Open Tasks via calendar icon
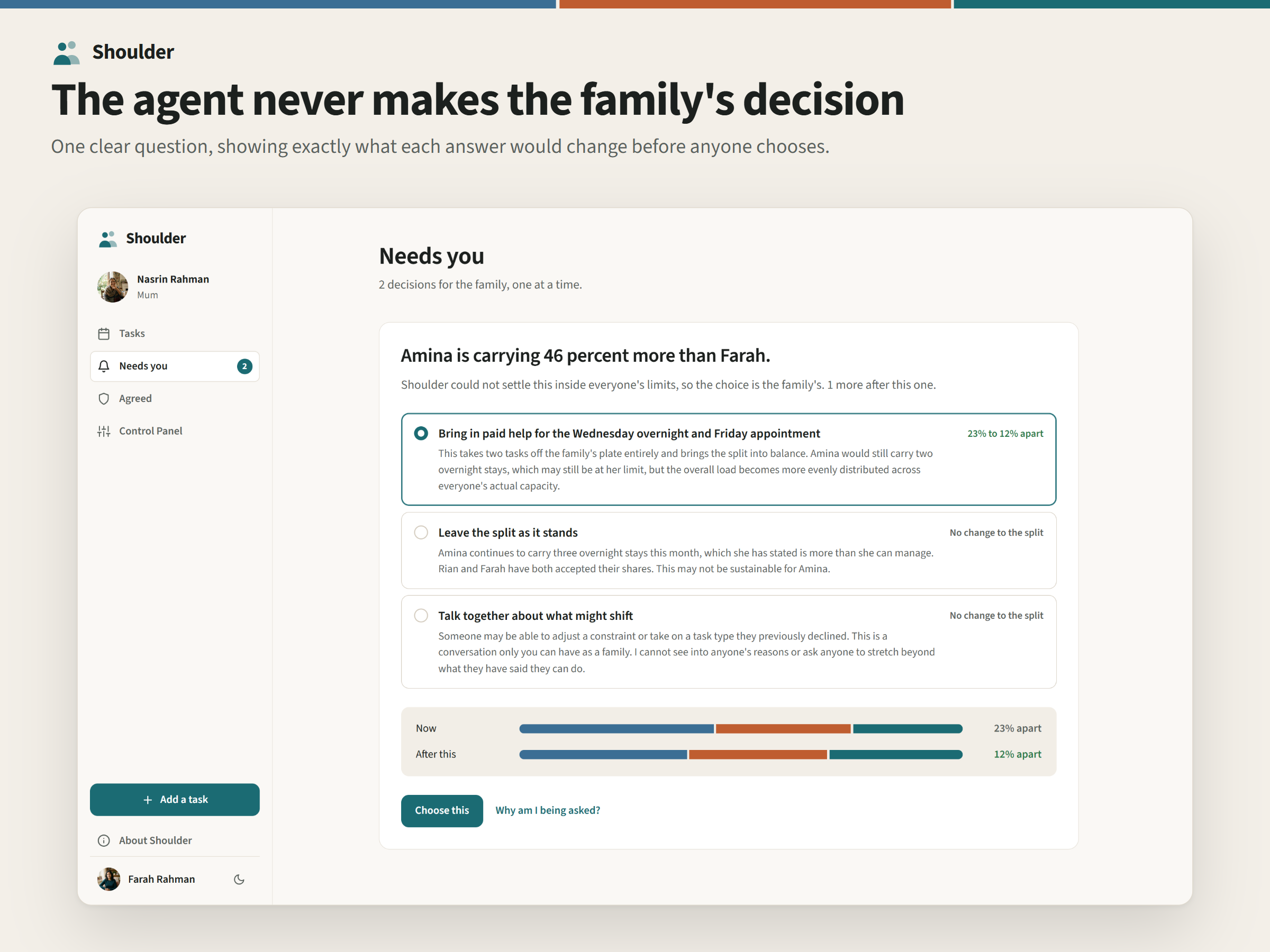This screenshot has height=952, width=1270. pos(104,333)
